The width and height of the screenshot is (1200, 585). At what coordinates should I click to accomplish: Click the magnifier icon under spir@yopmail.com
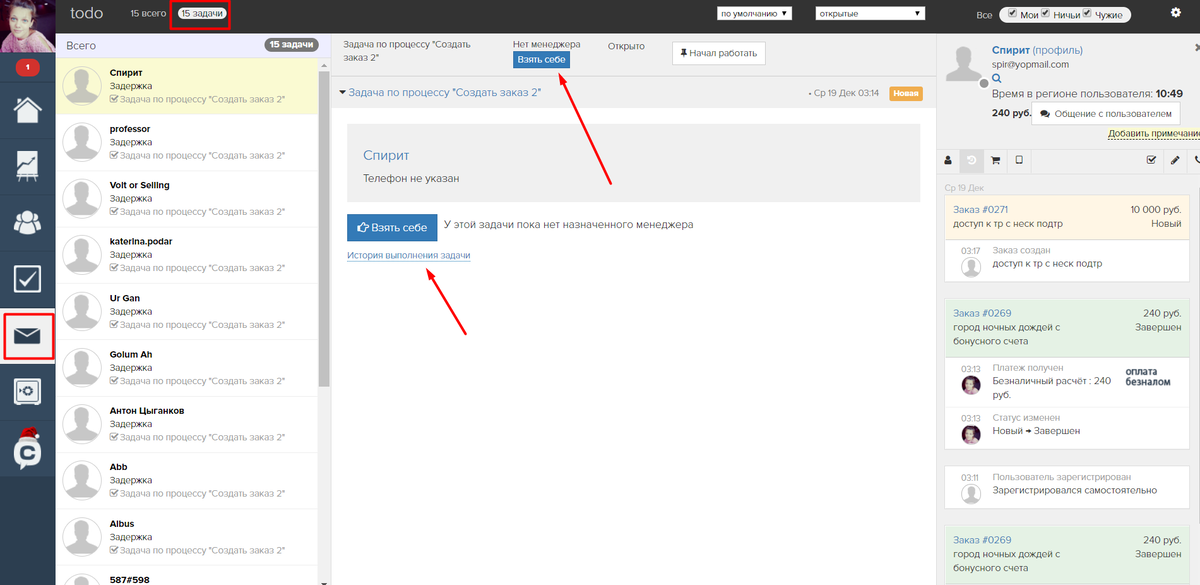point(997,77)
